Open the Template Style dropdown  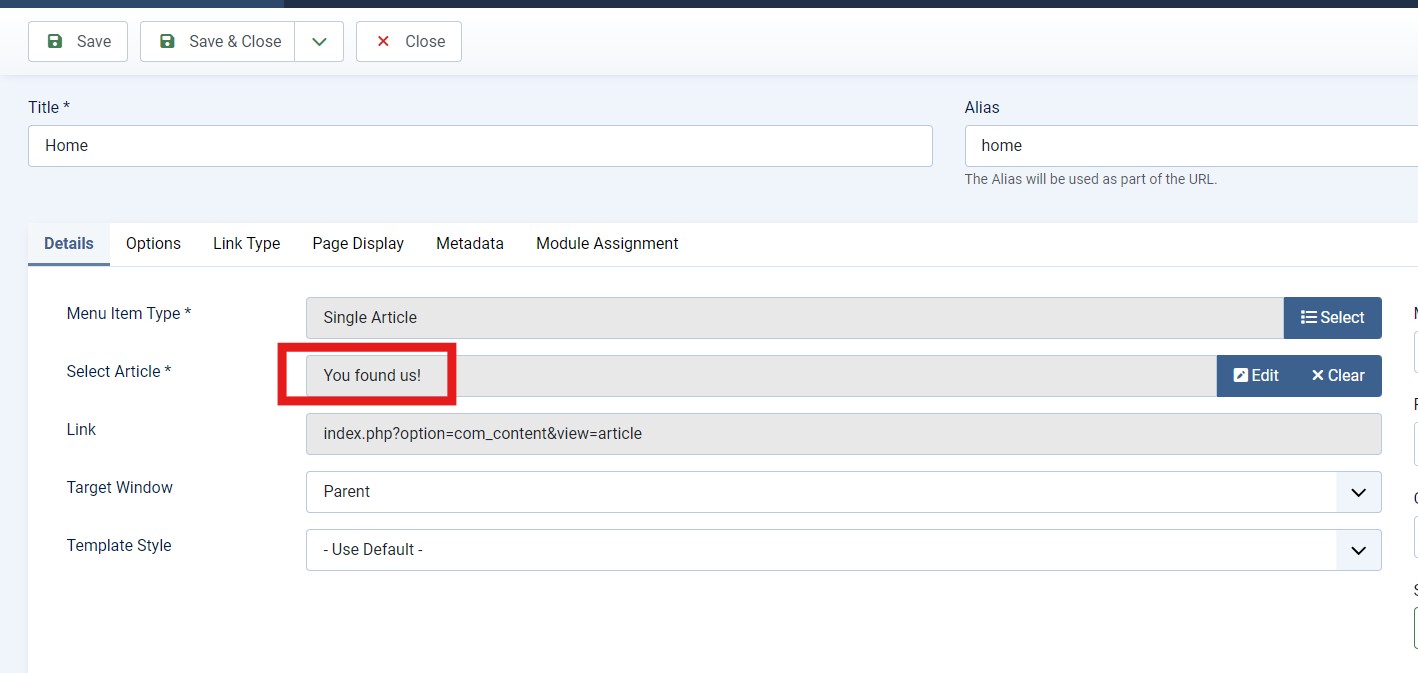843,550
